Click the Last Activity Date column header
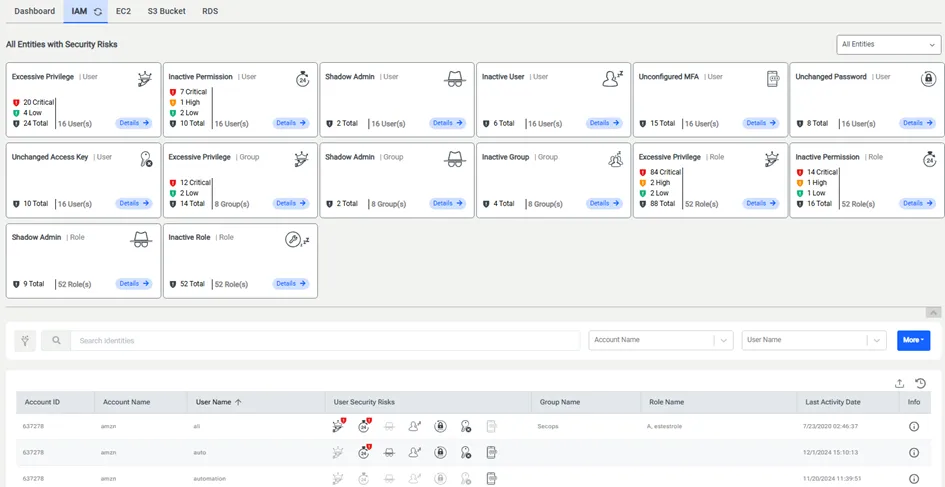 click(833, 402)
